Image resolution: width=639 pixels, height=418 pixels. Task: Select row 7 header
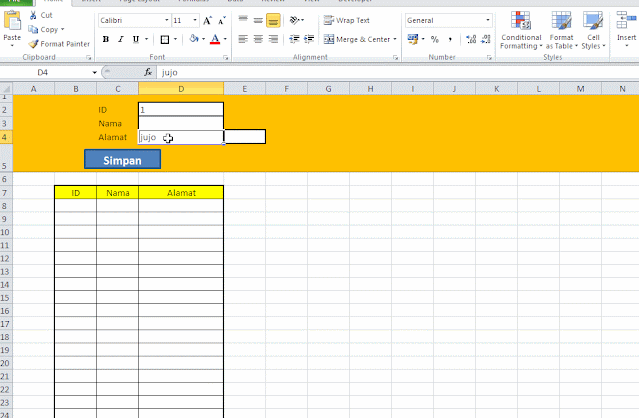(6, 193)
